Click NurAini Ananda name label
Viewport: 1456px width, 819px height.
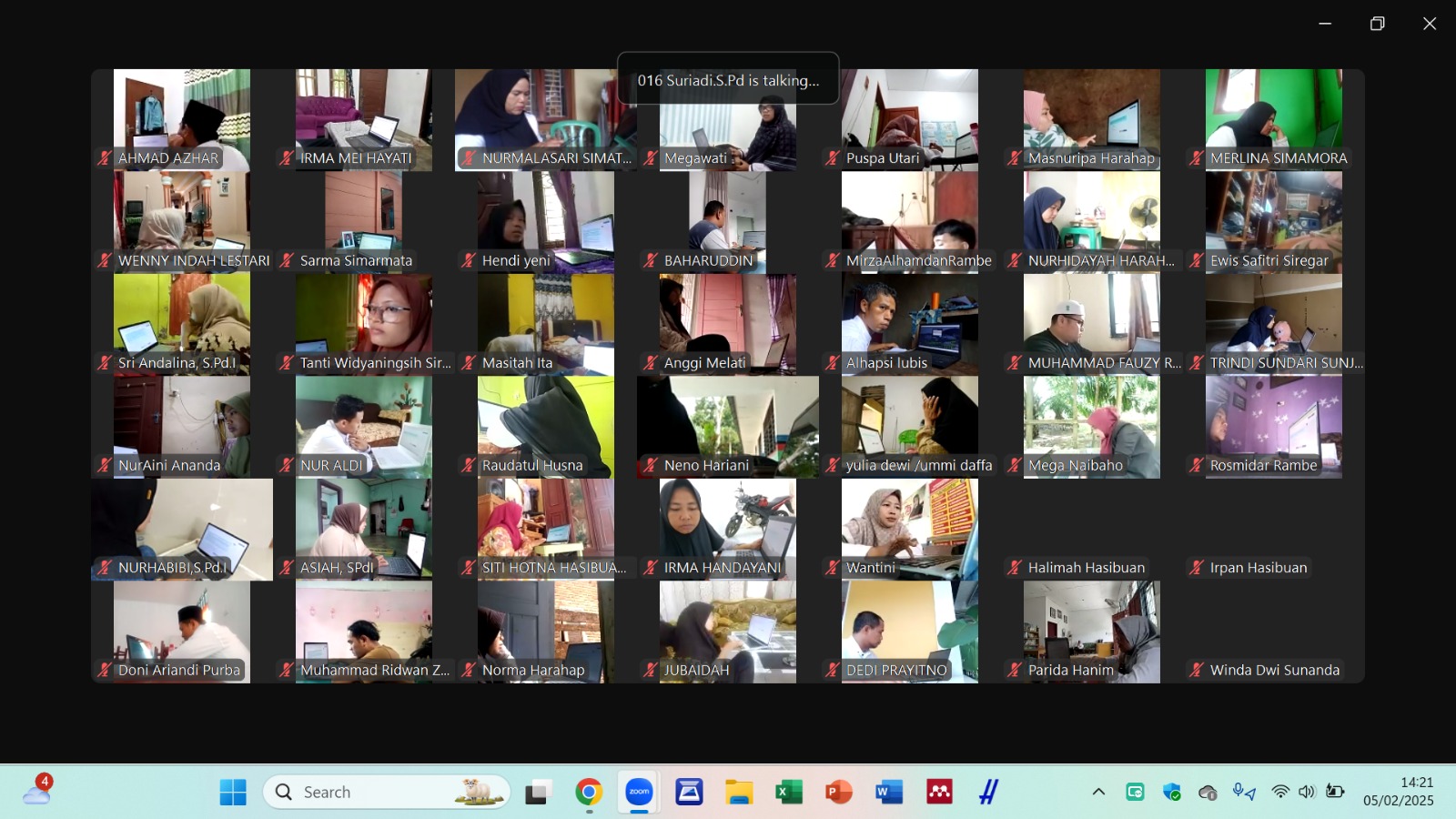[169, 465]
